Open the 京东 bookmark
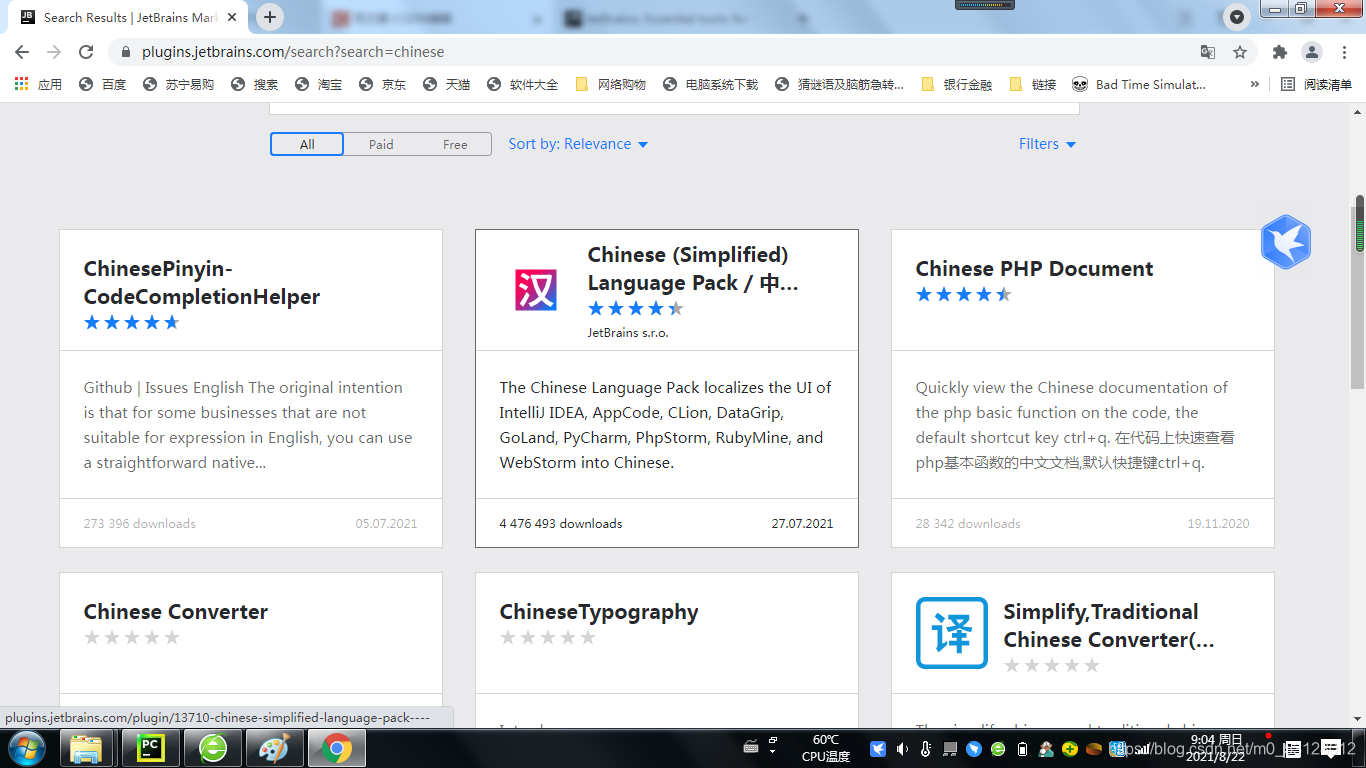Image resolution: width=1366 pixels, height=768 pixels. [382, 85]
